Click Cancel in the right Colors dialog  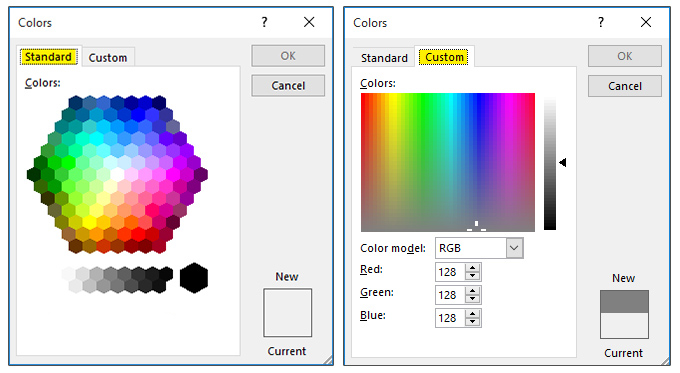624,86
